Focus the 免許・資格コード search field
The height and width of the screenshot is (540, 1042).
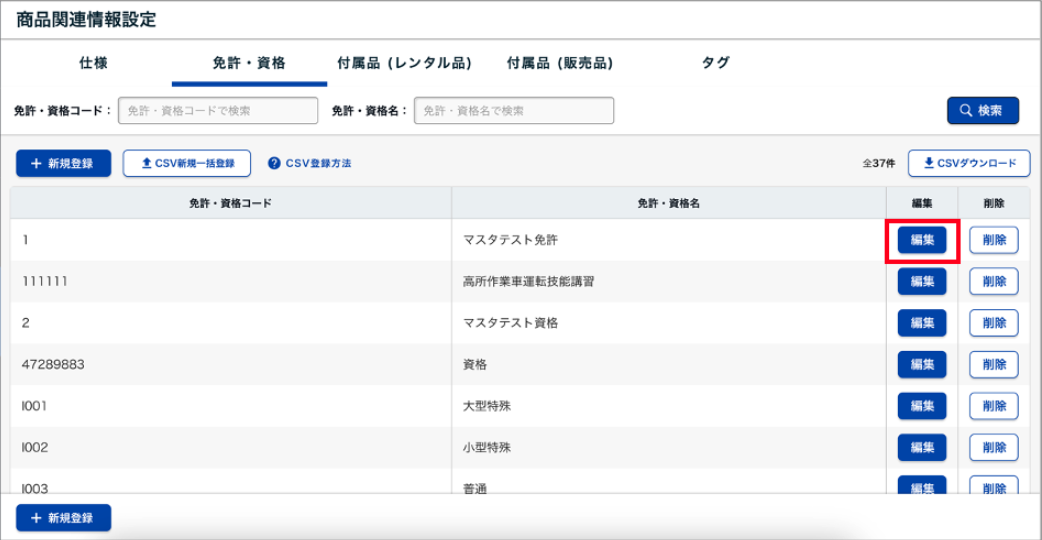tap(218, 111)
